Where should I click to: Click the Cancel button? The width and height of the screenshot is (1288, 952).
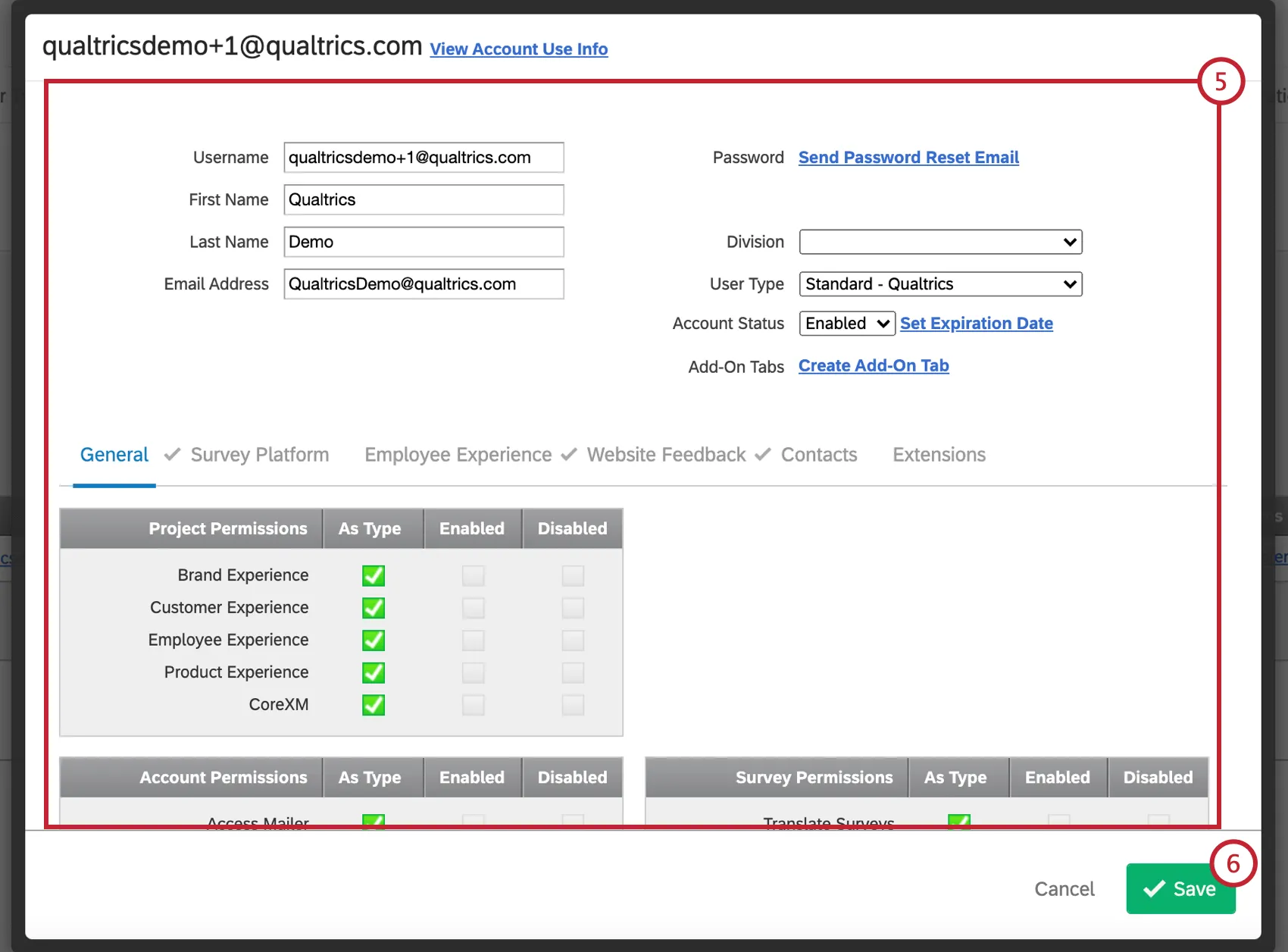click(x=1064, y=888)
